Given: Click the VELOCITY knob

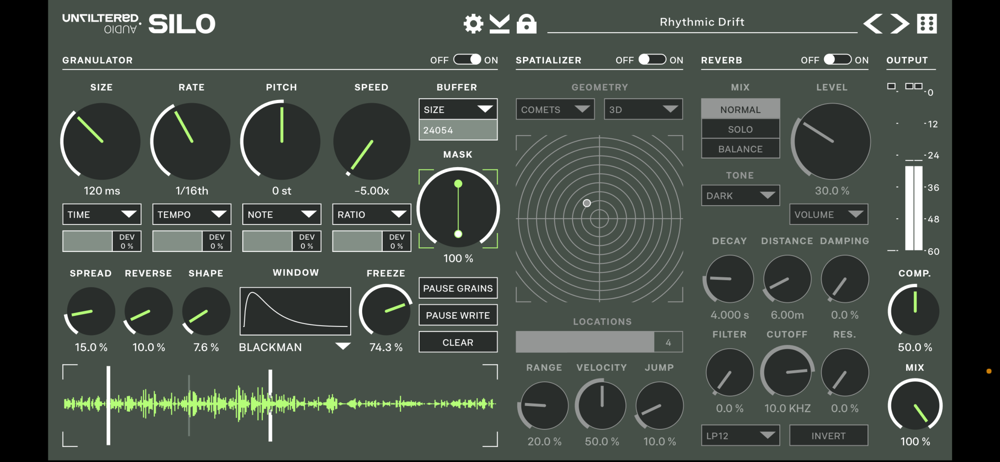Looking at the screenshot, I should [x=601, y=405].
